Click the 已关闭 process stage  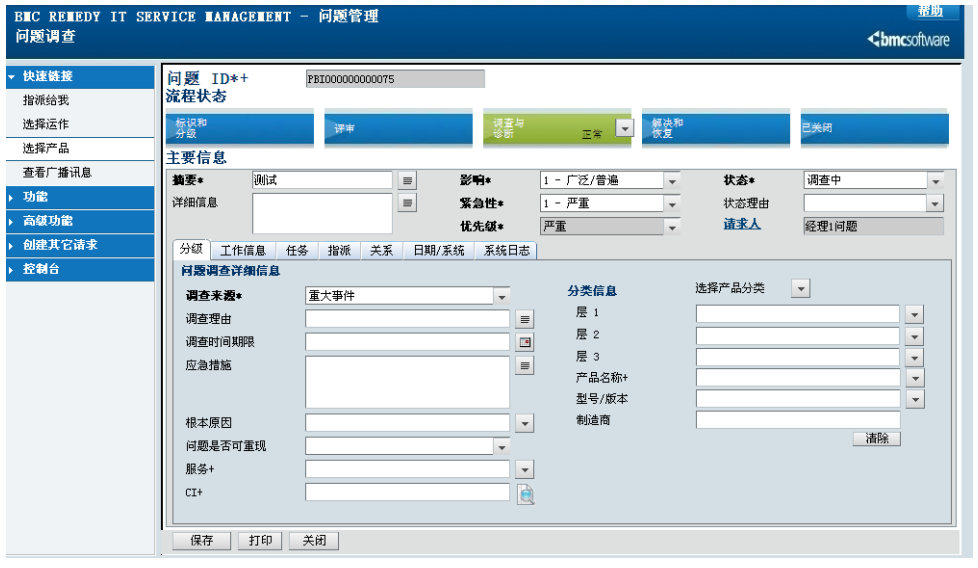click(874, 128)
